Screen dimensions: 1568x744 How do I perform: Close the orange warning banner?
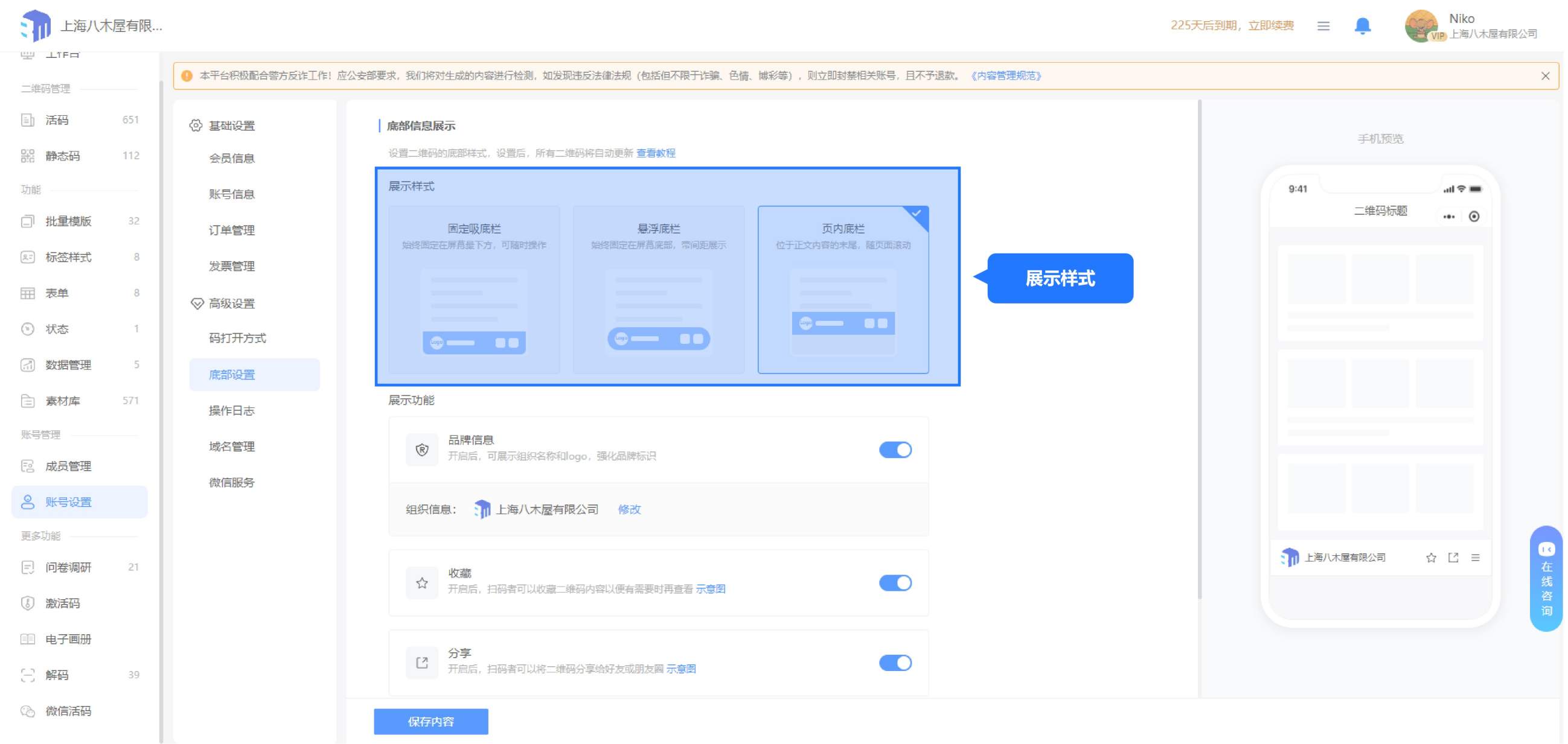point(1545,76)
